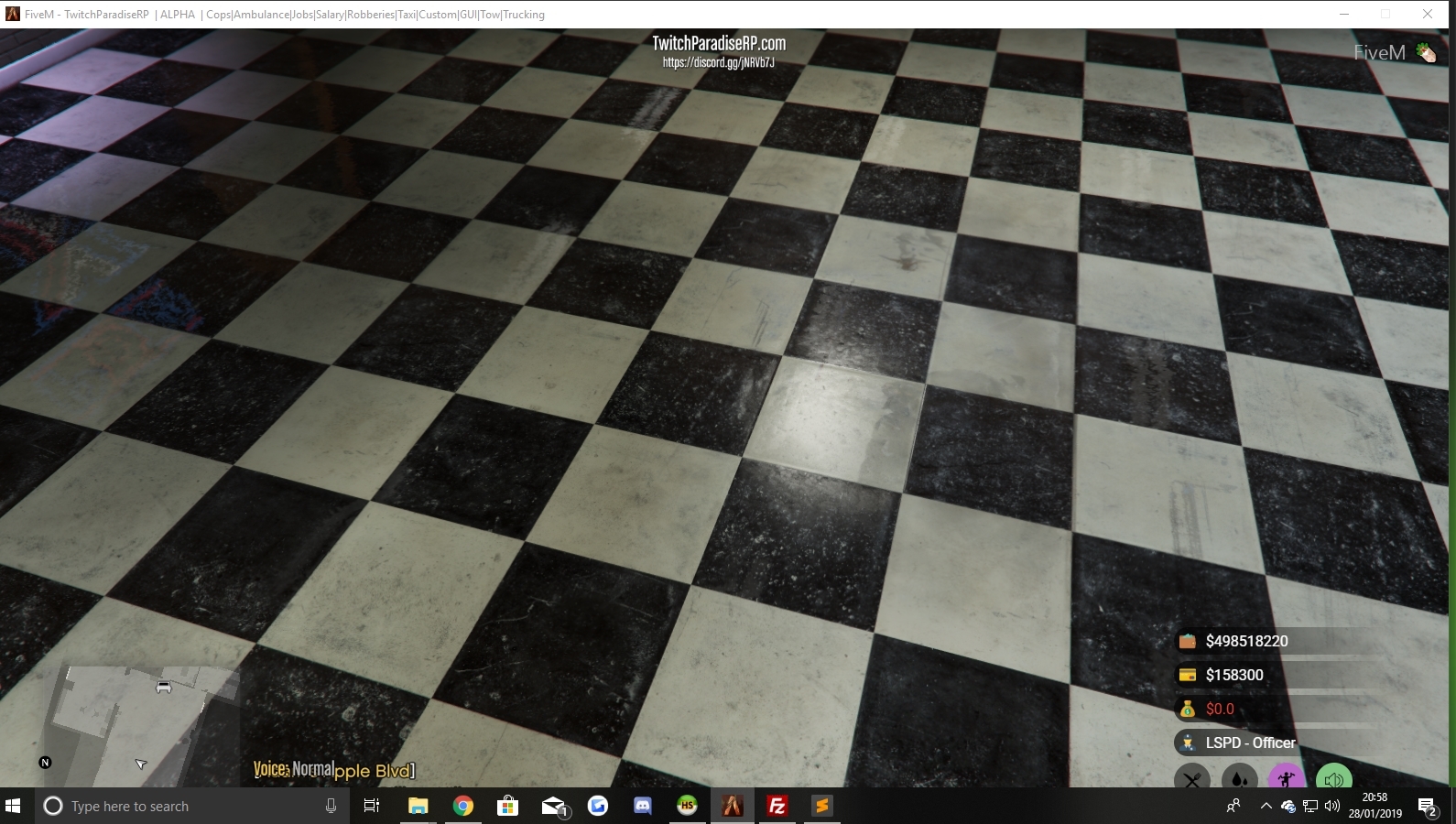Open Google Chrome from the taskbar
1456x824 pixels.
pos(463,806)
